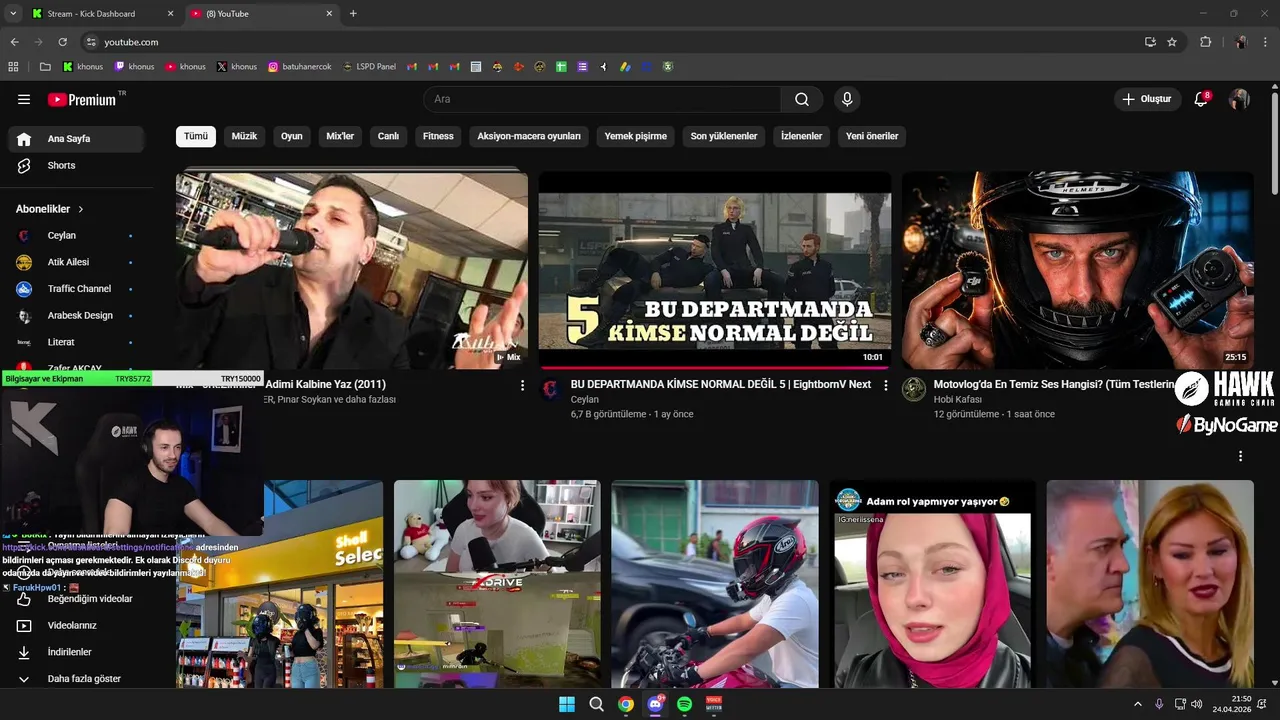Open Discord from the taskbar
The image size is (1280, 720).
[x=655, y=704]
